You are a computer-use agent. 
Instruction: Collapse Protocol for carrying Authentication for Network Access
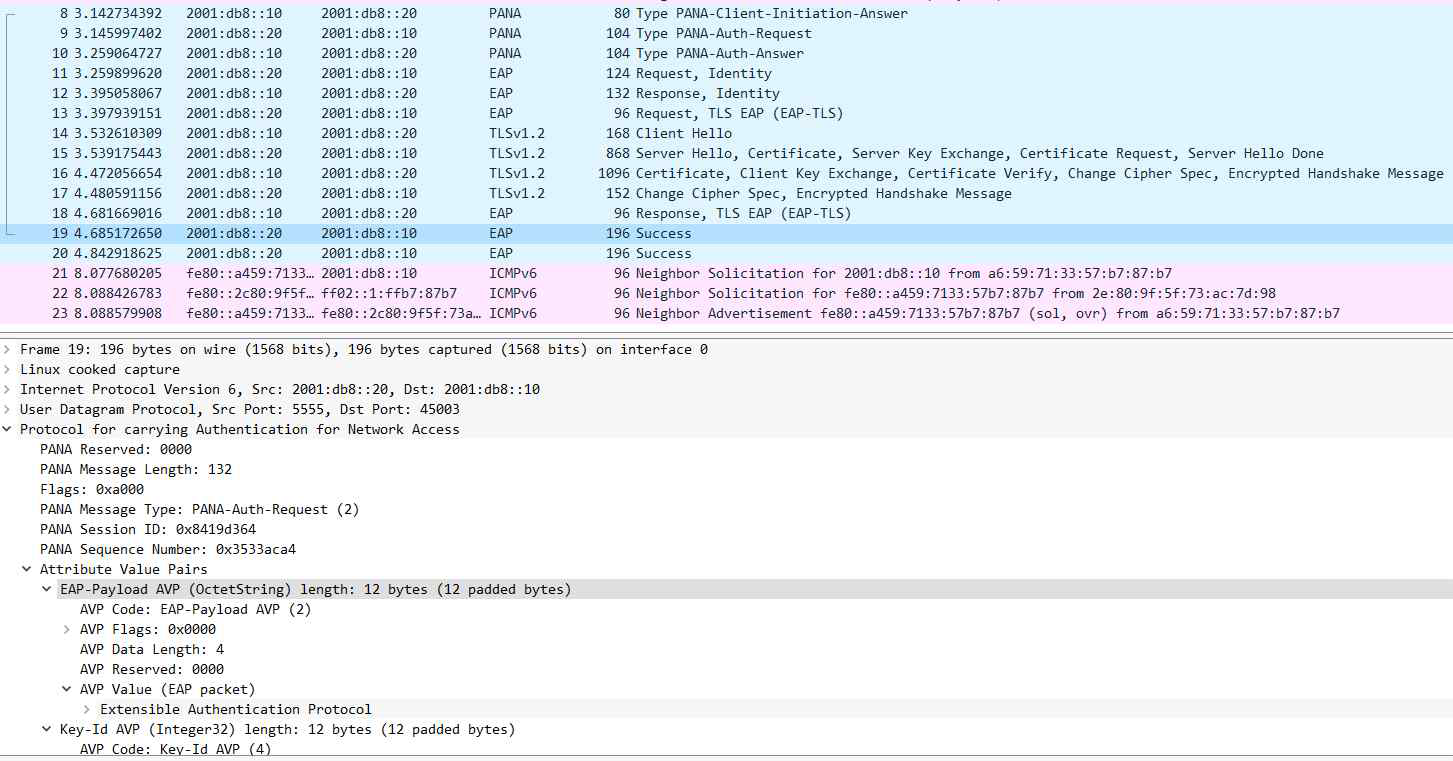[8, 429]
